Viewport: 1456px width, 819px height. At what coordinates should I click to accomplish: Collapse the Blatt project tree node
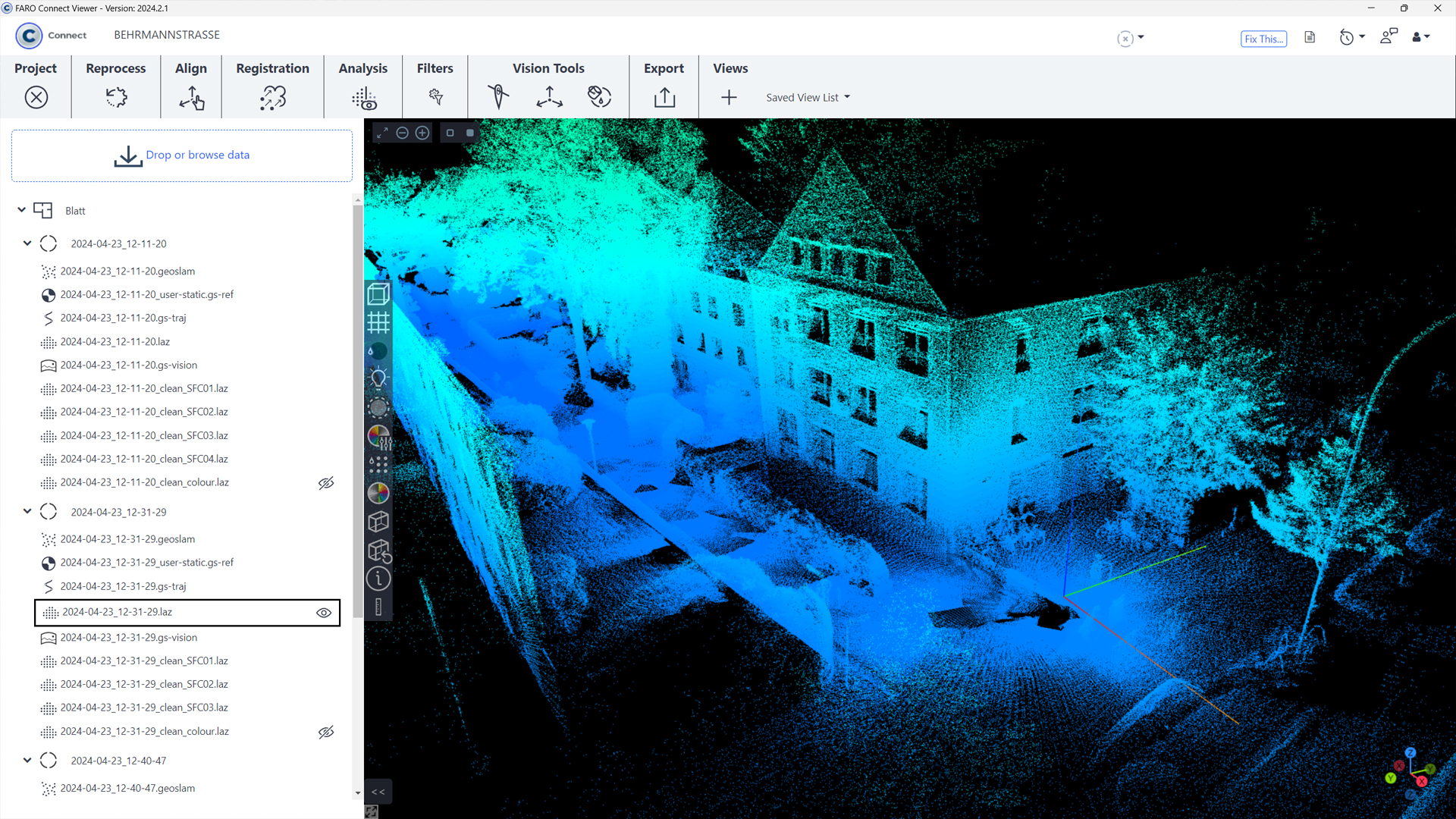point(21,210)
